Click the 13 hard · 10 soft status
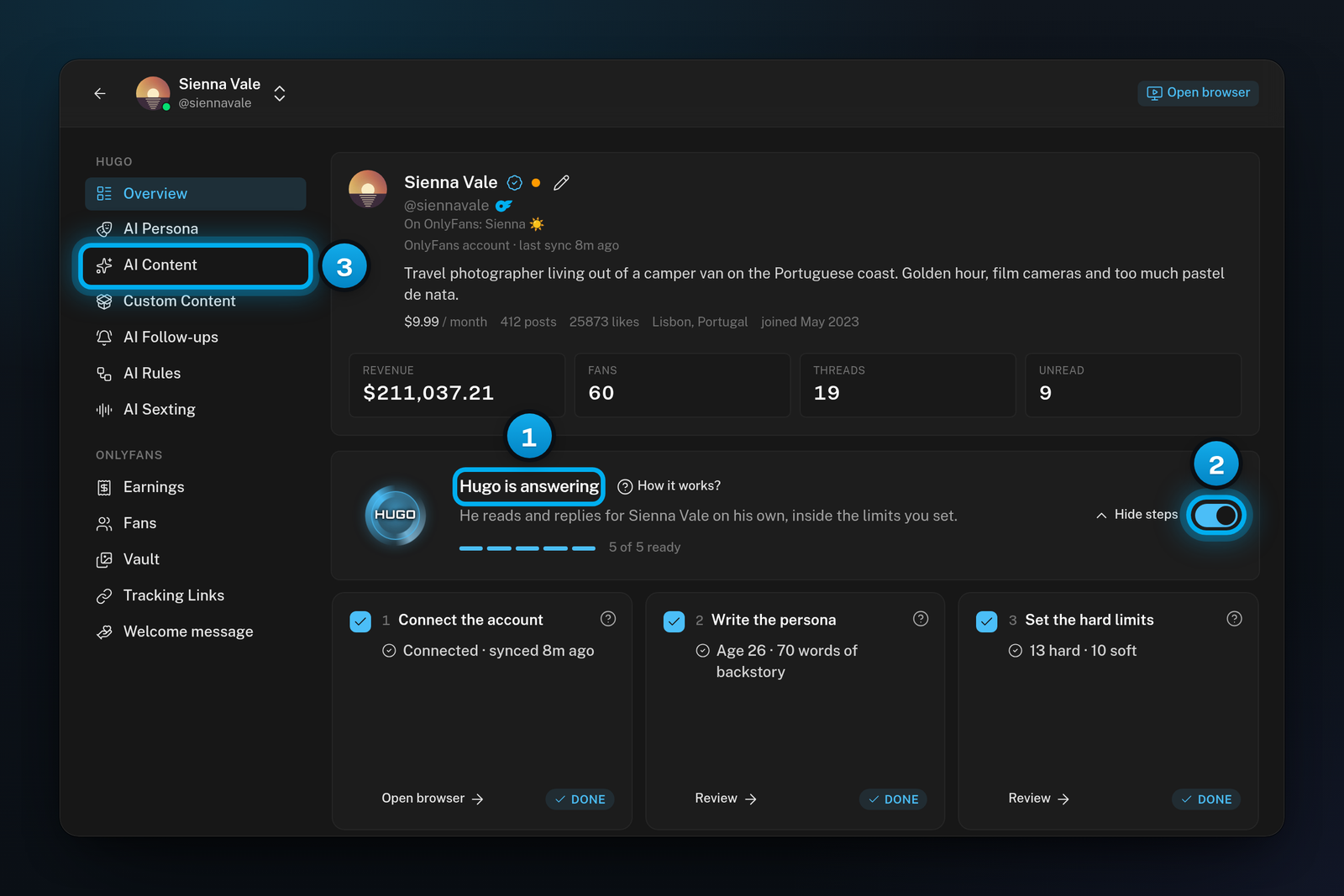Viewport: 1344px width, 896px height. [x=1073, y=651]
